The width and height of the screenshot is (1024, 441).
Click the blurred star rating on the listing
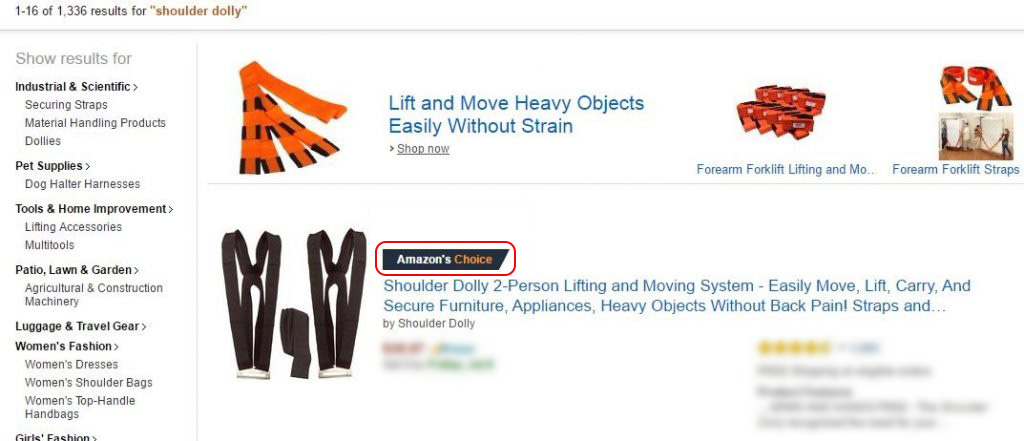pyautogui.click(x=793, y=348)
